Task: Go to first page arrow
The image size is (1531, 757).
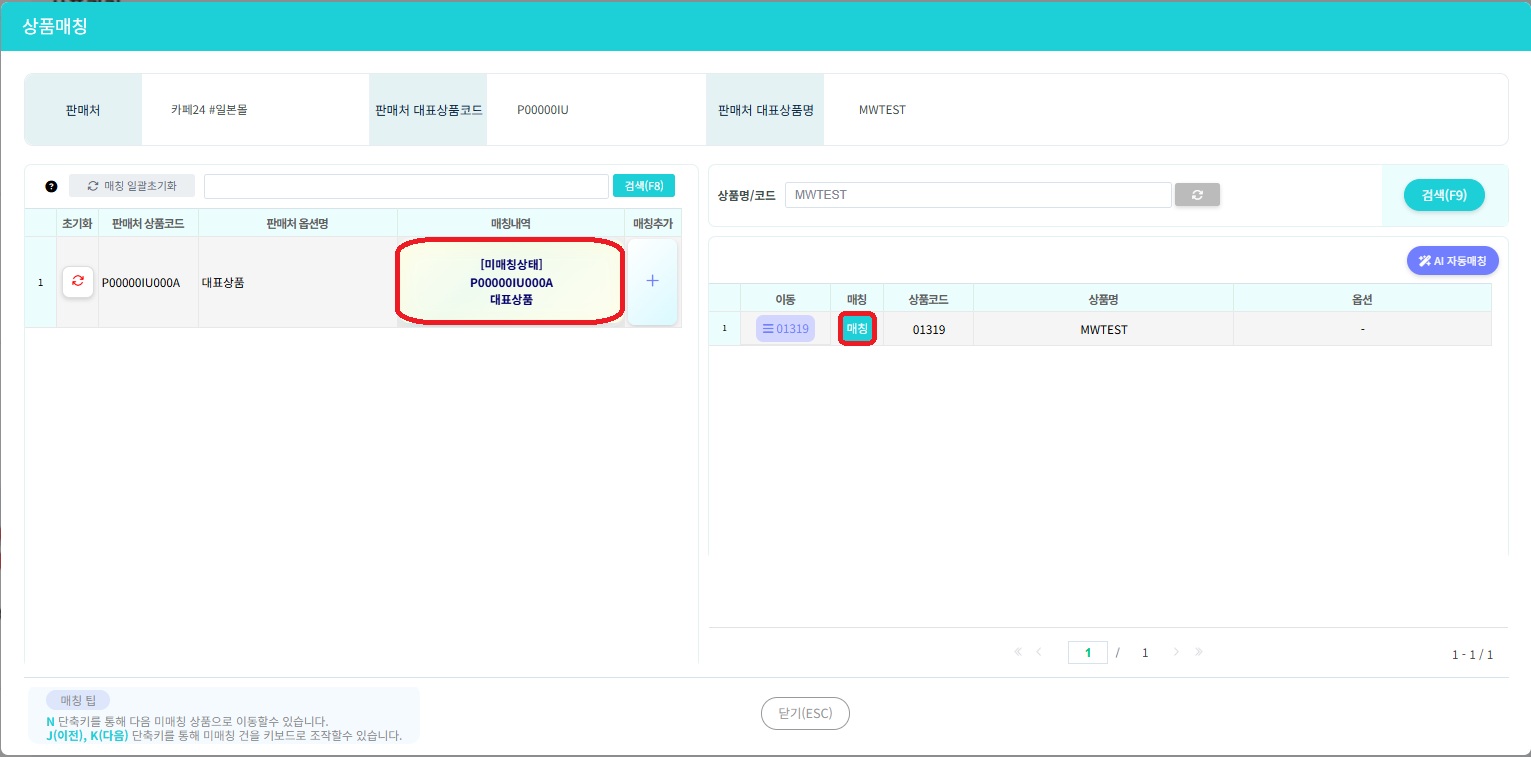Action: [x=1018, y=652]
